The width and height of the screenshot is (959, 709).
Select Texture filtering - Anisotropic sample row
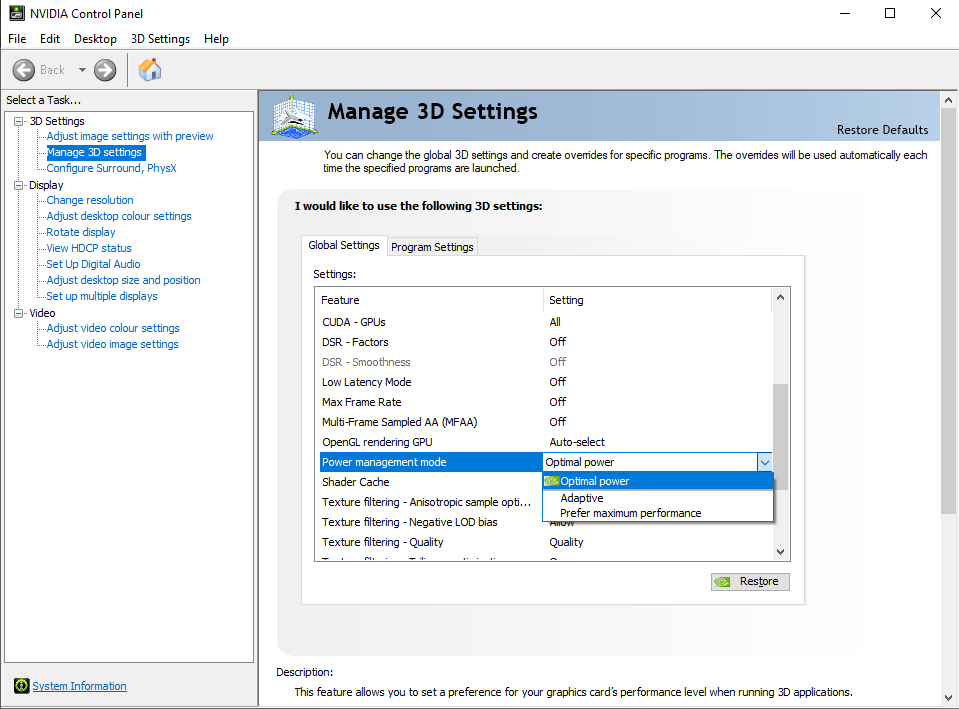point(431,502)
